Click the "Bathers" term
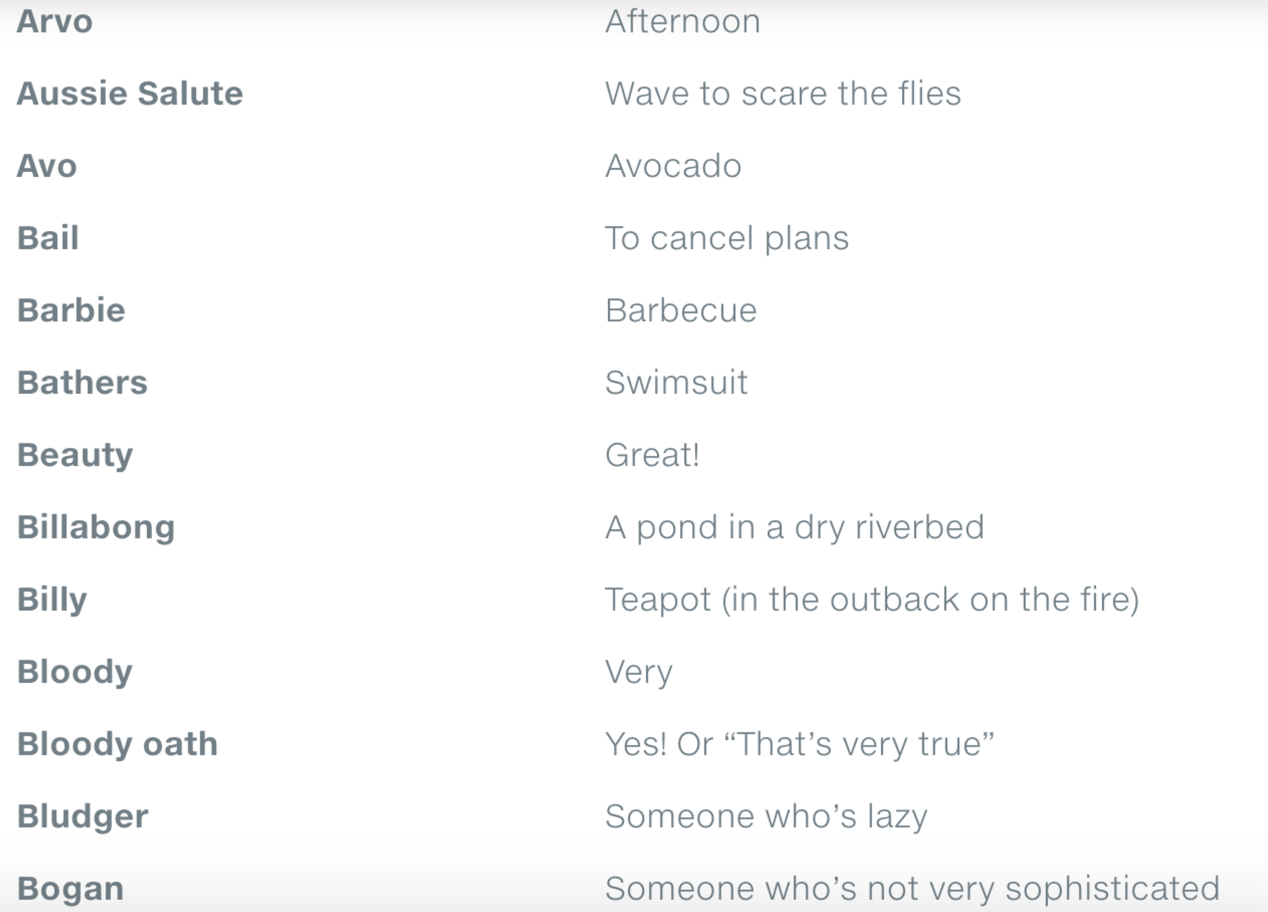This screenshot has width=1268, height=912. click(82, 382)
